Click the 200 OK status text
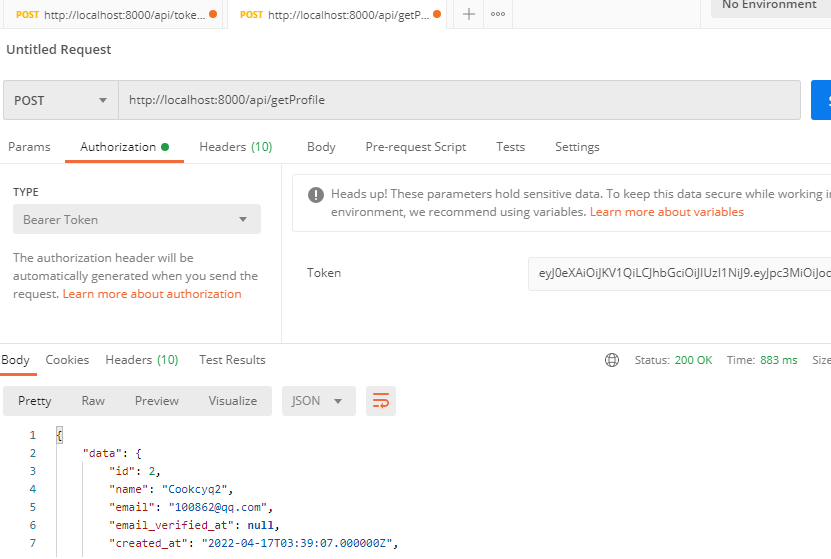This screenshot has height=559, width=831. 693,360
